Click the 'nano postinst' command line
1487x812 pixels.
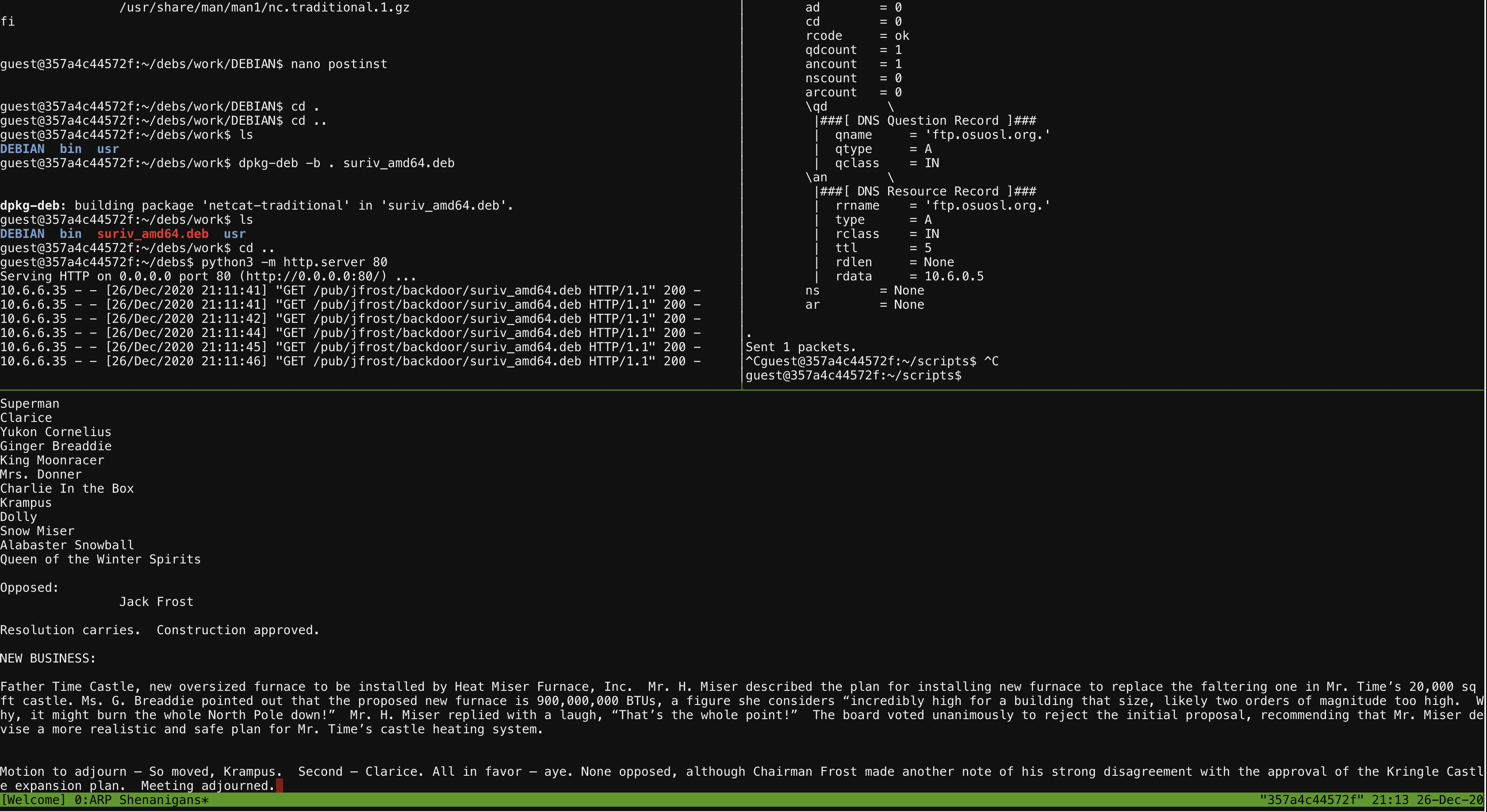coord(339,64)
